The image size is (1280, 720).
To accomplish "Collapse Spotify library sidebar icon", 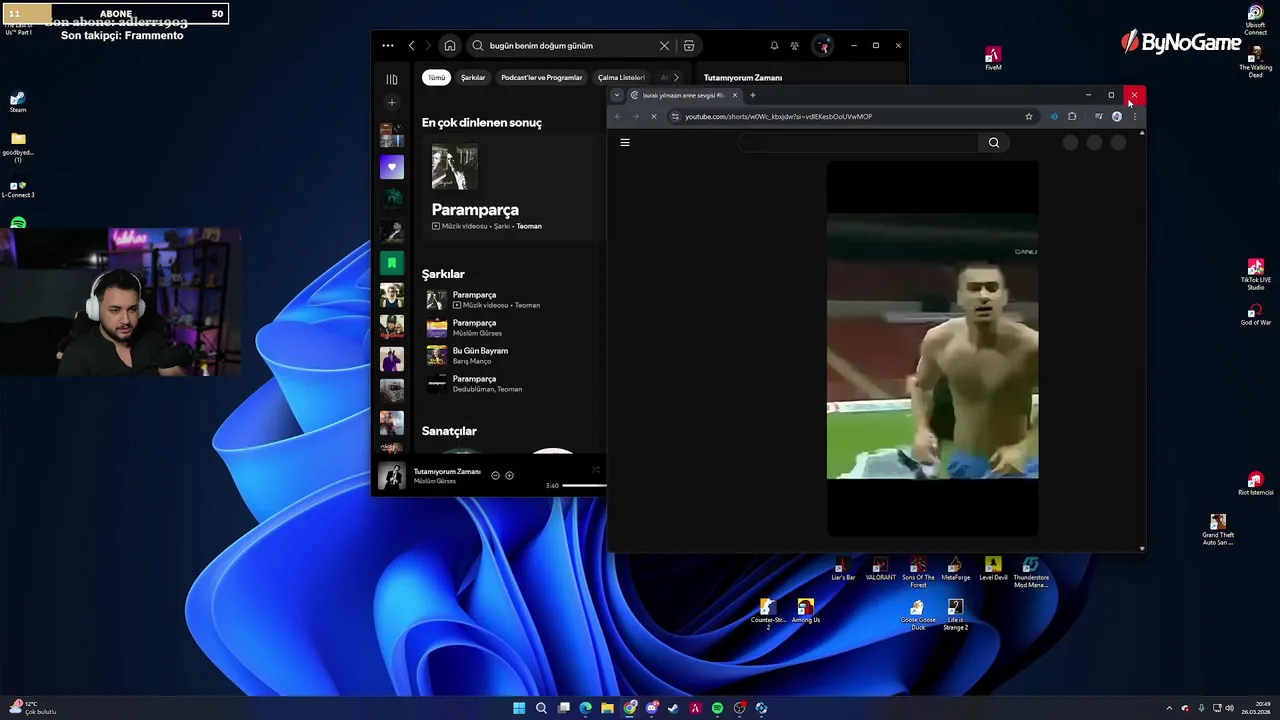I will (392, 79).
